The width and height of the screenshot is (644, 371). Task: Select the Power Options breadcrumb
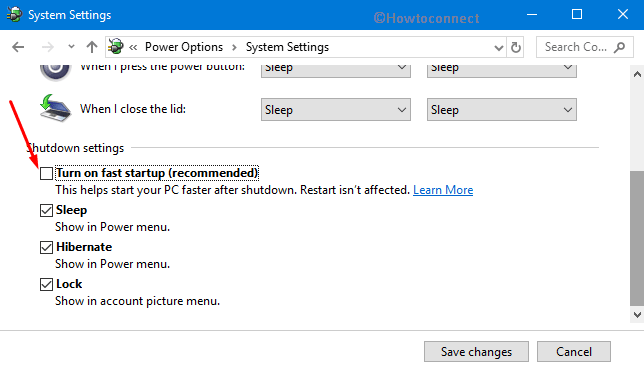(184, 47)
